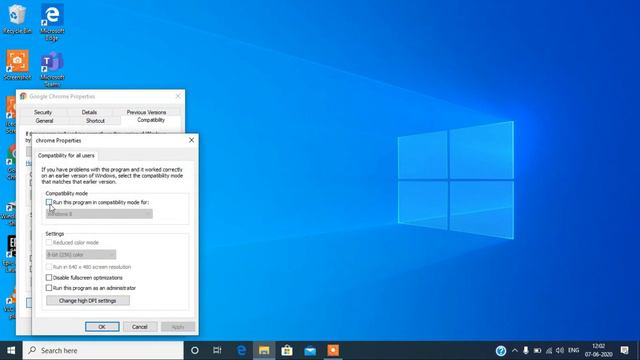Switch to Security tab in Google Chrome Properties
The width and height of the screenshot is (640, 360).
43,112
